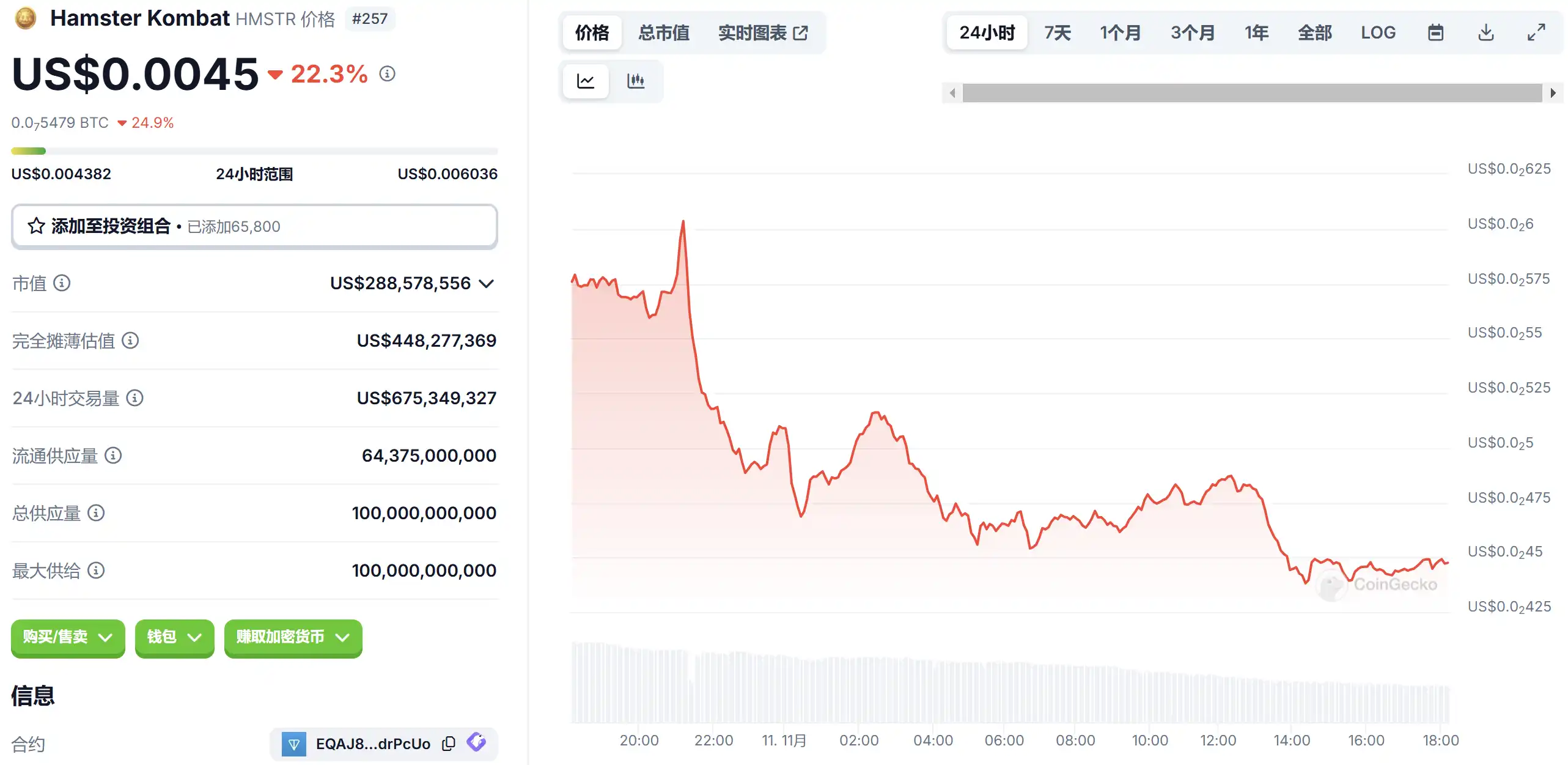The height and width of the screenshot is (765, 1568).
Task: Open the 赚取加密货币 dropdown
Action: [x=293, y=637]
